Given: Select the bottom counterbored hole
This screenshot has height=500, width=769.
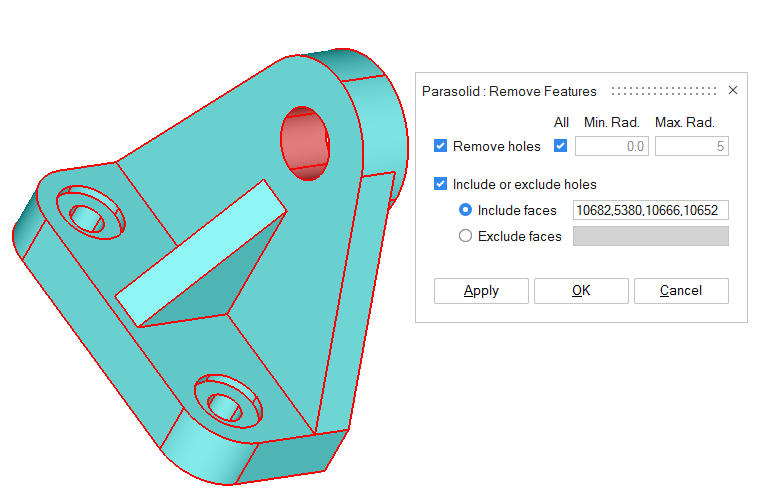Looking at the screenshot, I should click(228, 402).
